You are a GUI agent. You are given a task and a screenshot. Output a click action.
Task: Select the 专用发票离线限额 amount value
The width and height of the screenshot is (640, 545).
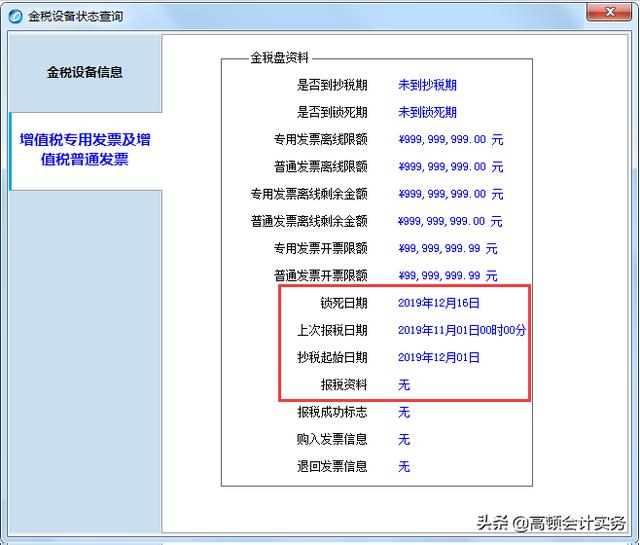click(x=451, y=139)
